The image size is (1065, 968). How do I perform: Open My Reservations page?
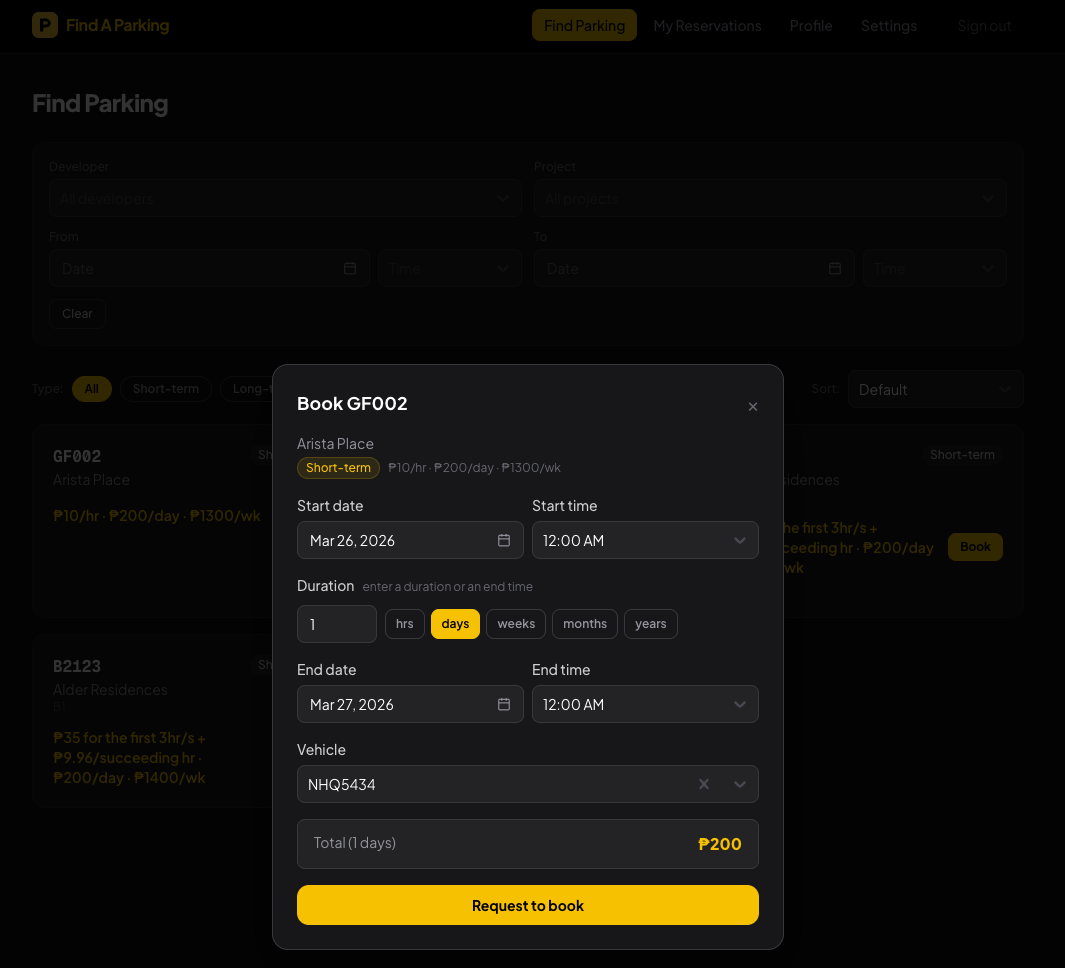pyautogui.click(x=707, y=25)
